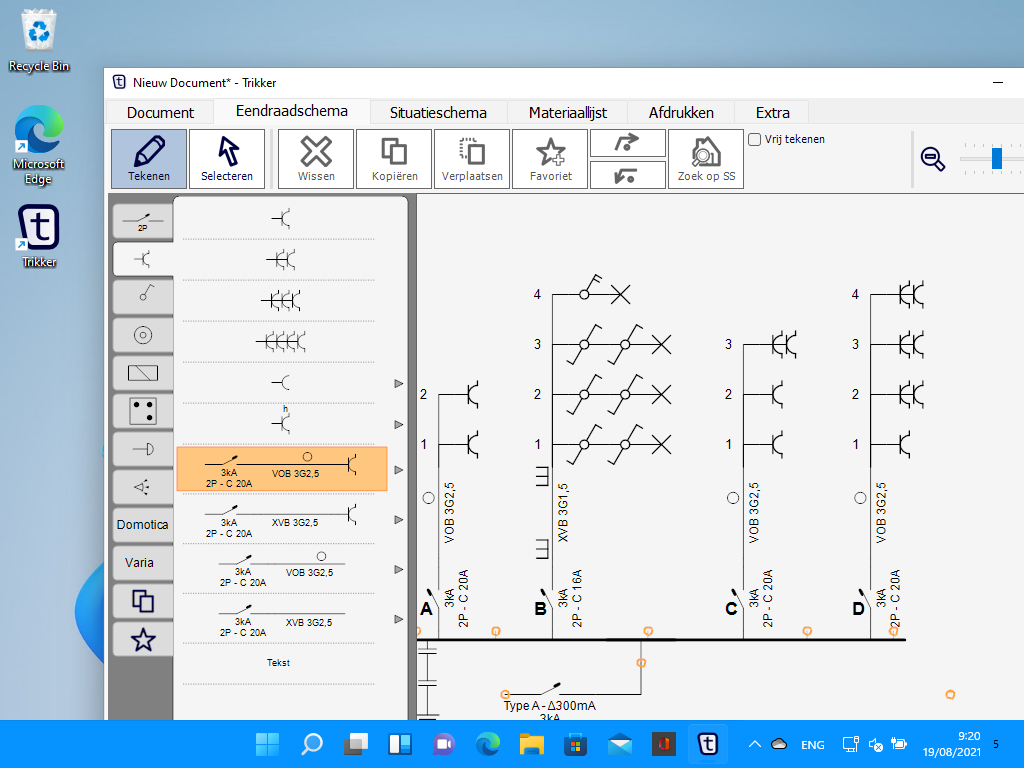
Task: Click the Varia category button
Action: coord(140,563)
